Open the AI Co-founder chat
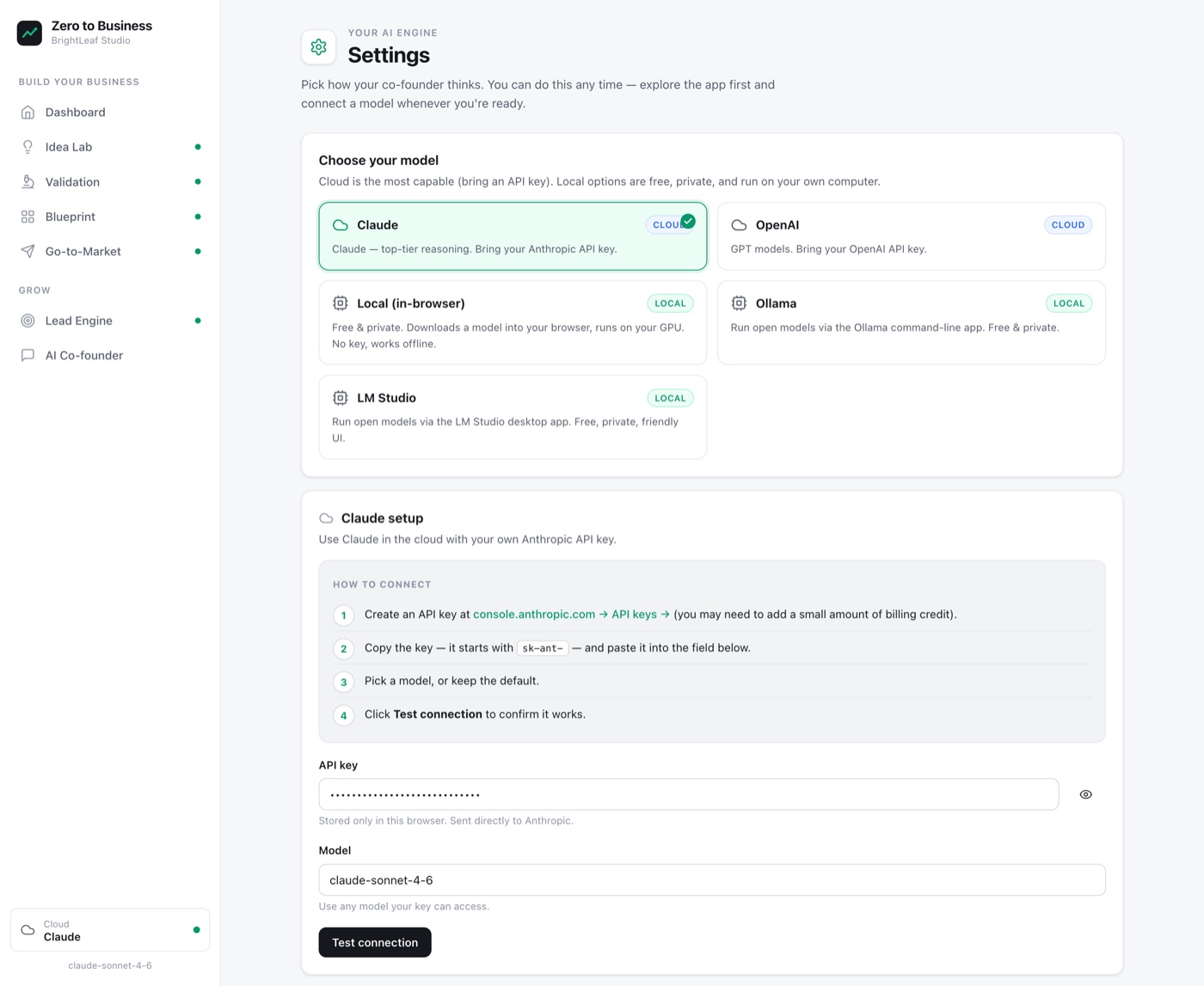The width and height of the screenshot is (1204, 986). (110, 355)
